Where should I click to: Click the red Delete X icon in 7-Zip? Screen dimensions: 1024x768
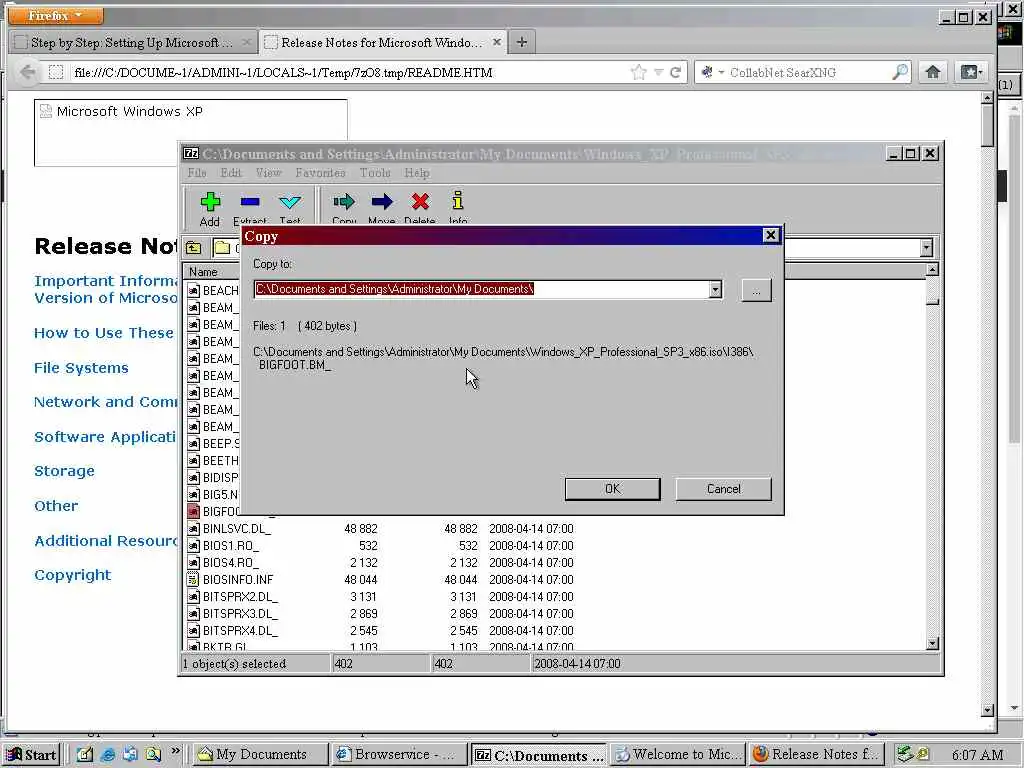pos(420,202)
